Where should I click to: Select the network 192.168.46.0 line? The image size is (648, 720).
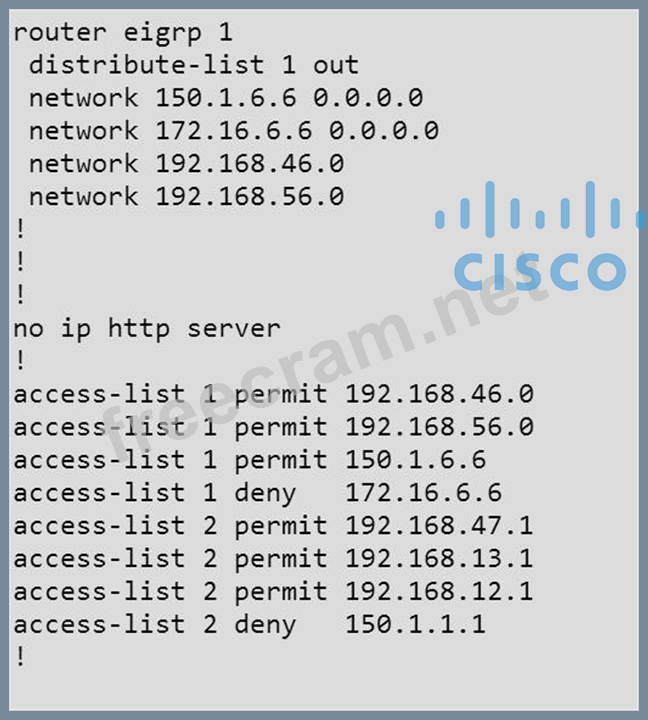186,163
